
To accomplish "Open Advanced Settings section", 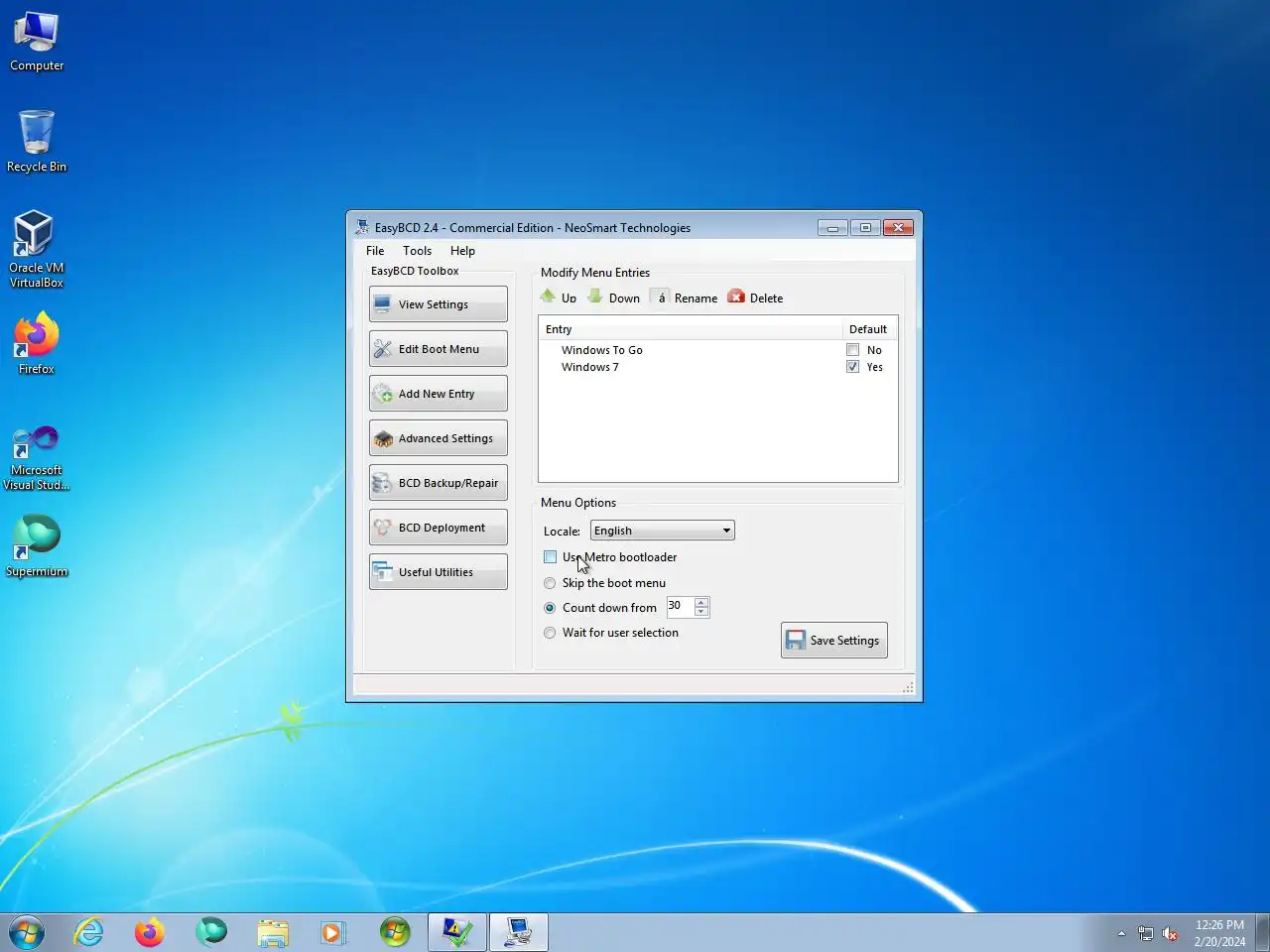I will [x=438, y=438].
